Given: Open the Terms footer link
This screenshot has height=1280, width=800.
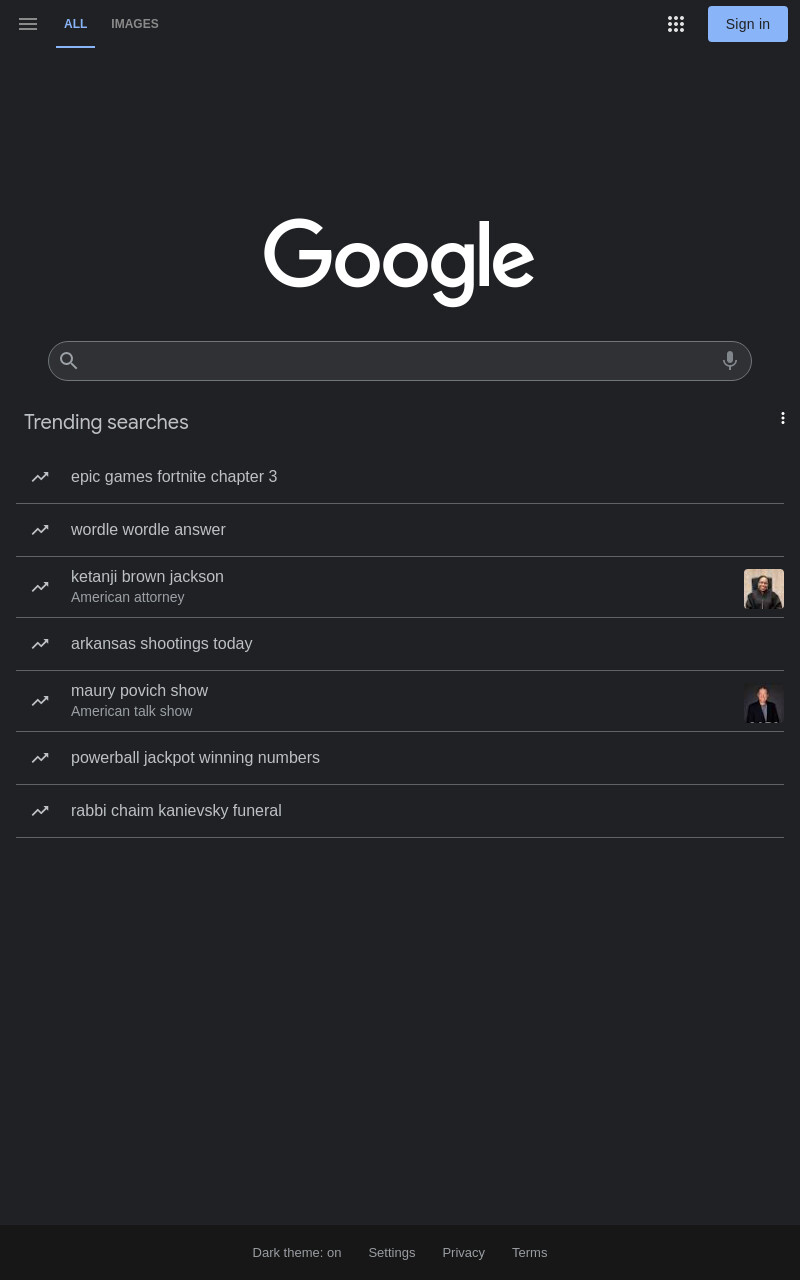Looking at the screenshot, I should point(530,1253).
